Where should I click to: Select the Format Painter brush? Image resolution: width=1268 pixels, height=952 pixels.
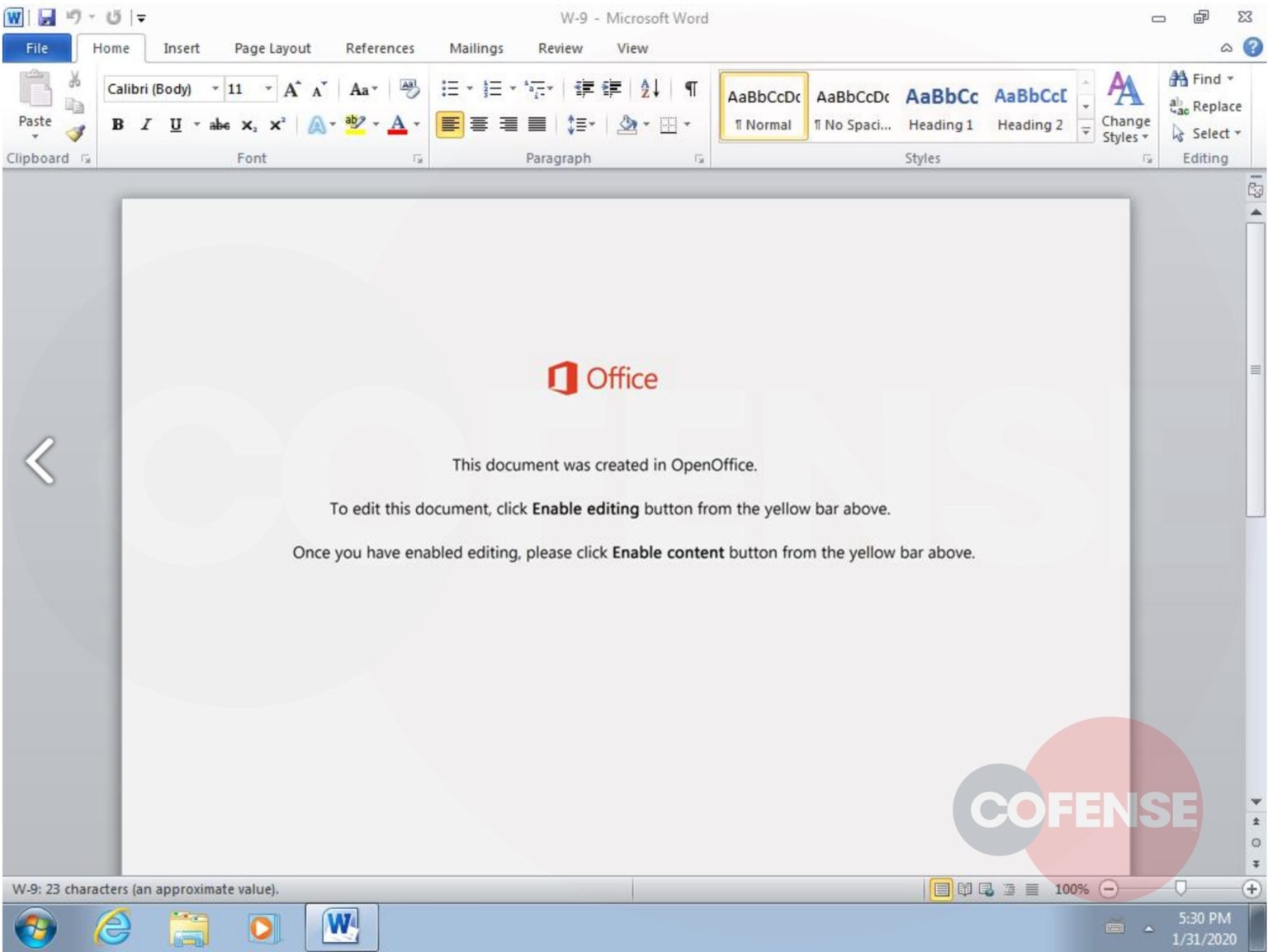tap(75, 132)
